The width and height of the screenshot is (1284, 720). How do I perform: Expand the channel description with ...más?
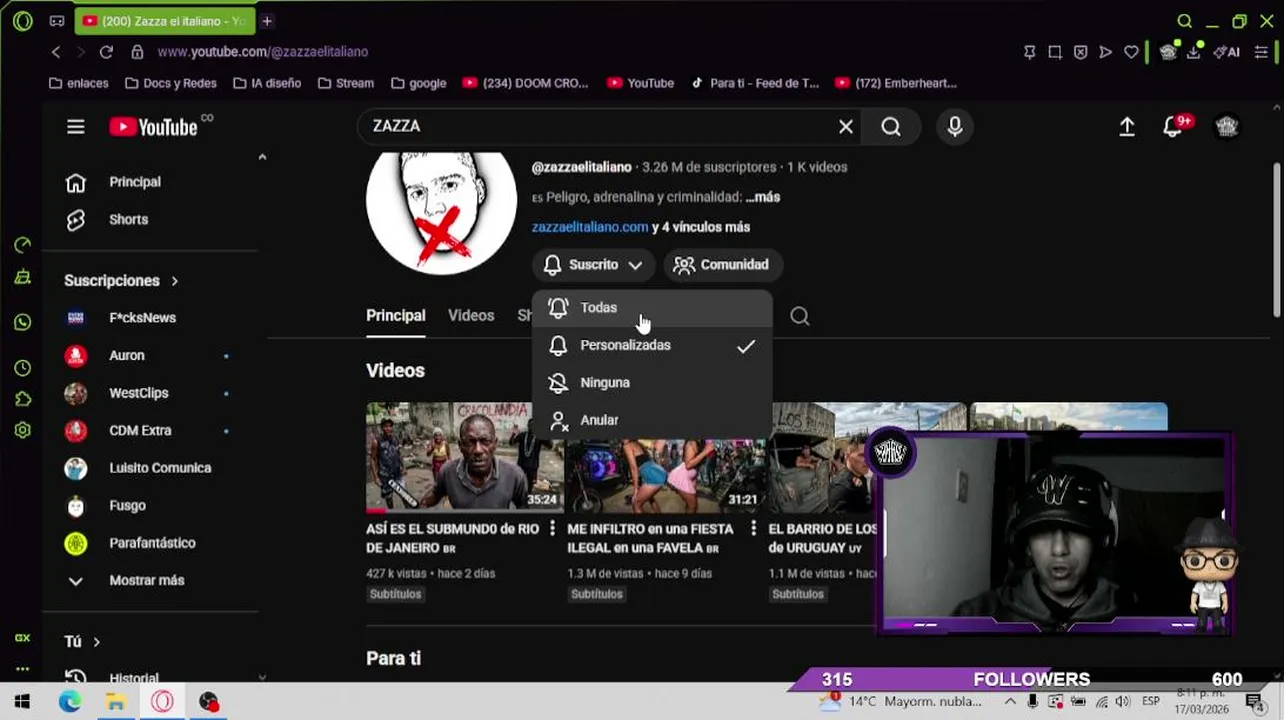pyautogui.click(x=762, y=197)
